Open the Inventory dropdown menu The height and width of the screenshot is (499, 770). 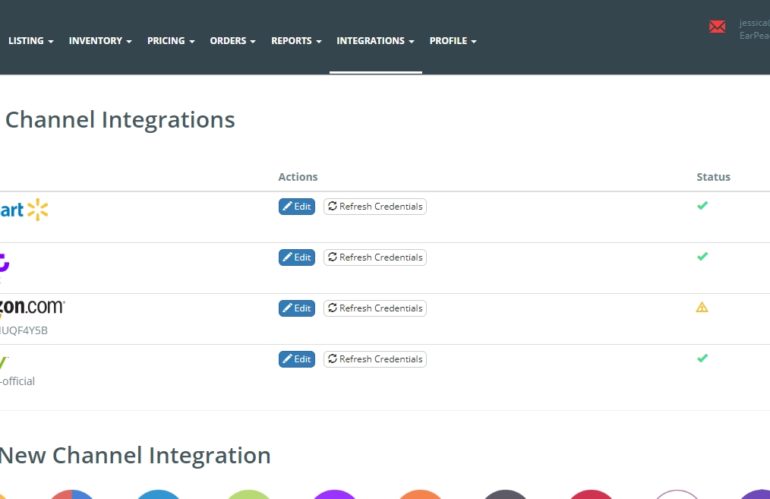point(100,41)
